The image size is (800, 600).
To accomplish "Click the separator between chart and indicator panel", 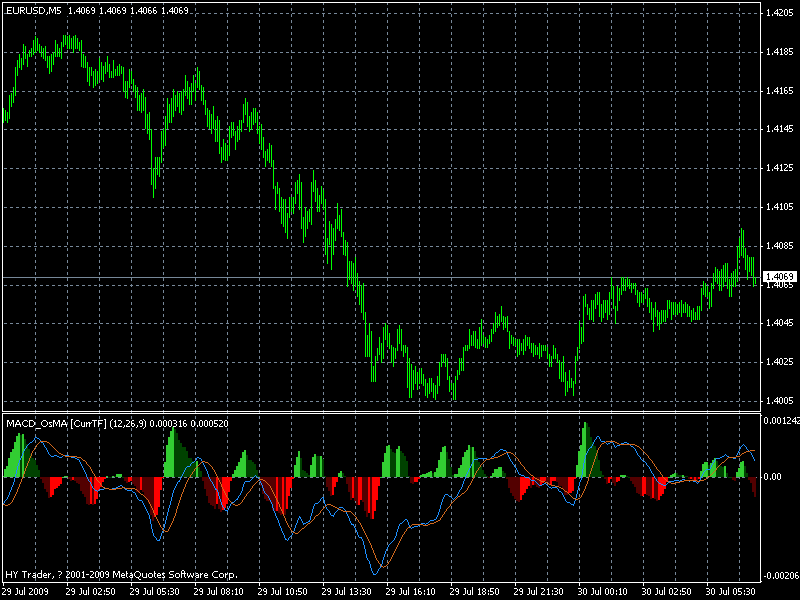I will [x=400, y=413].
